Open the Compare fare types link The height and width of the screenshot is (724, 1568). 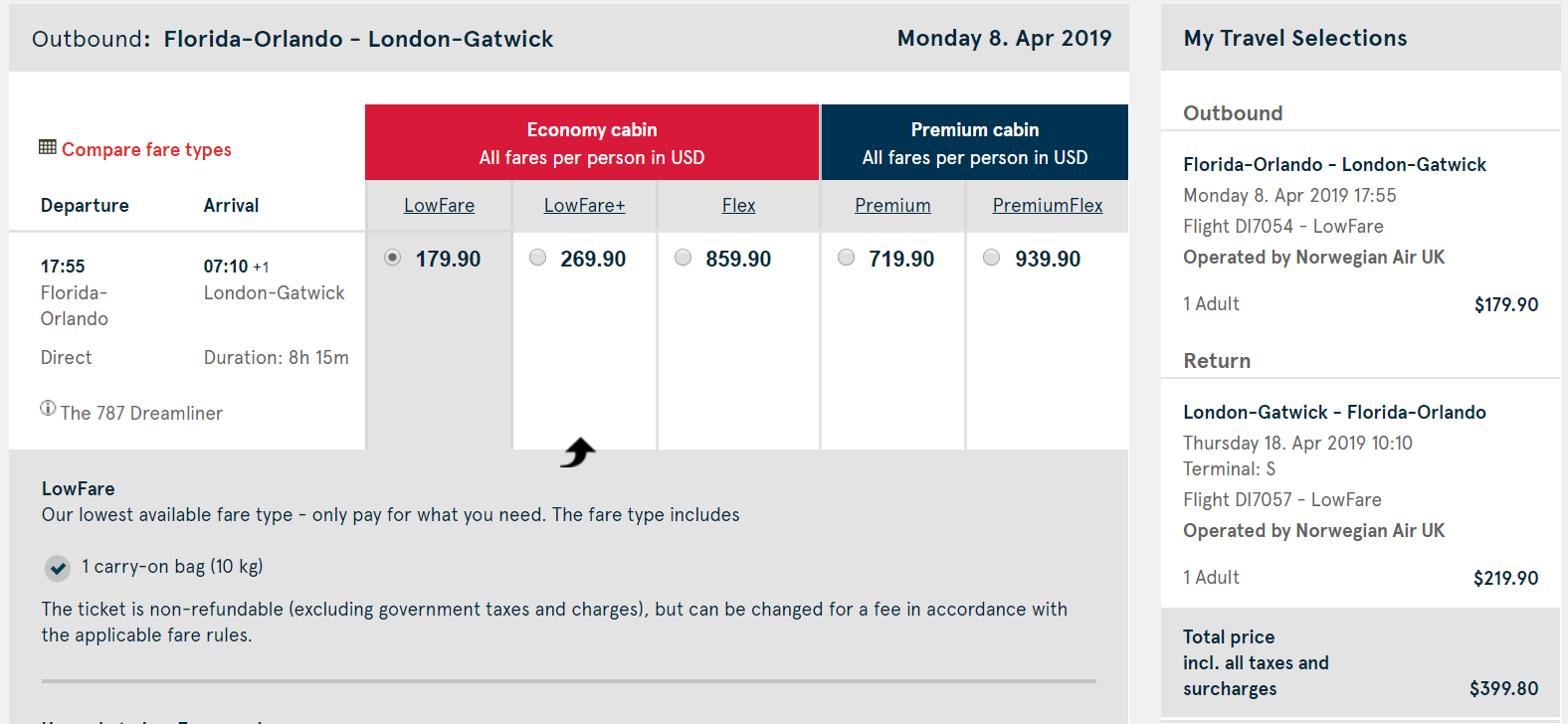tap(146, 150)
